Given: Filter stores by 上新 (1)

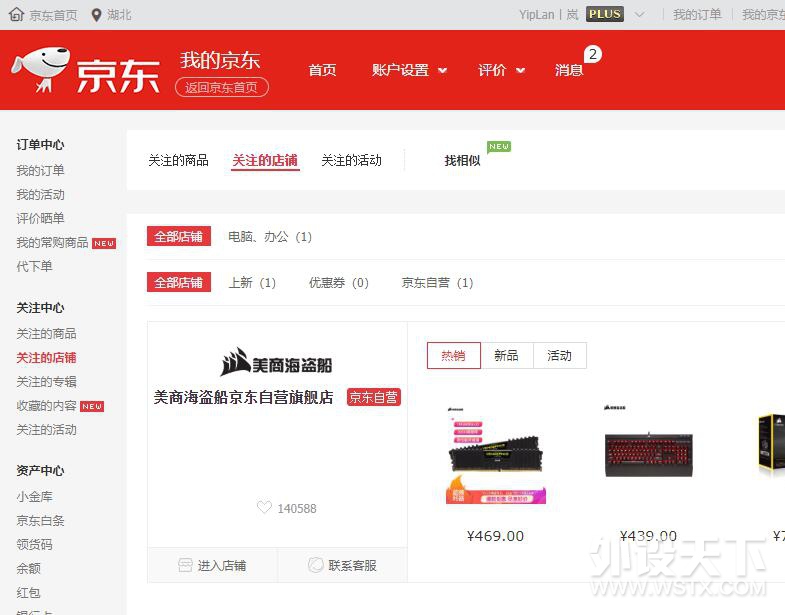Looking at the screenshot, I should coord(252,282).
